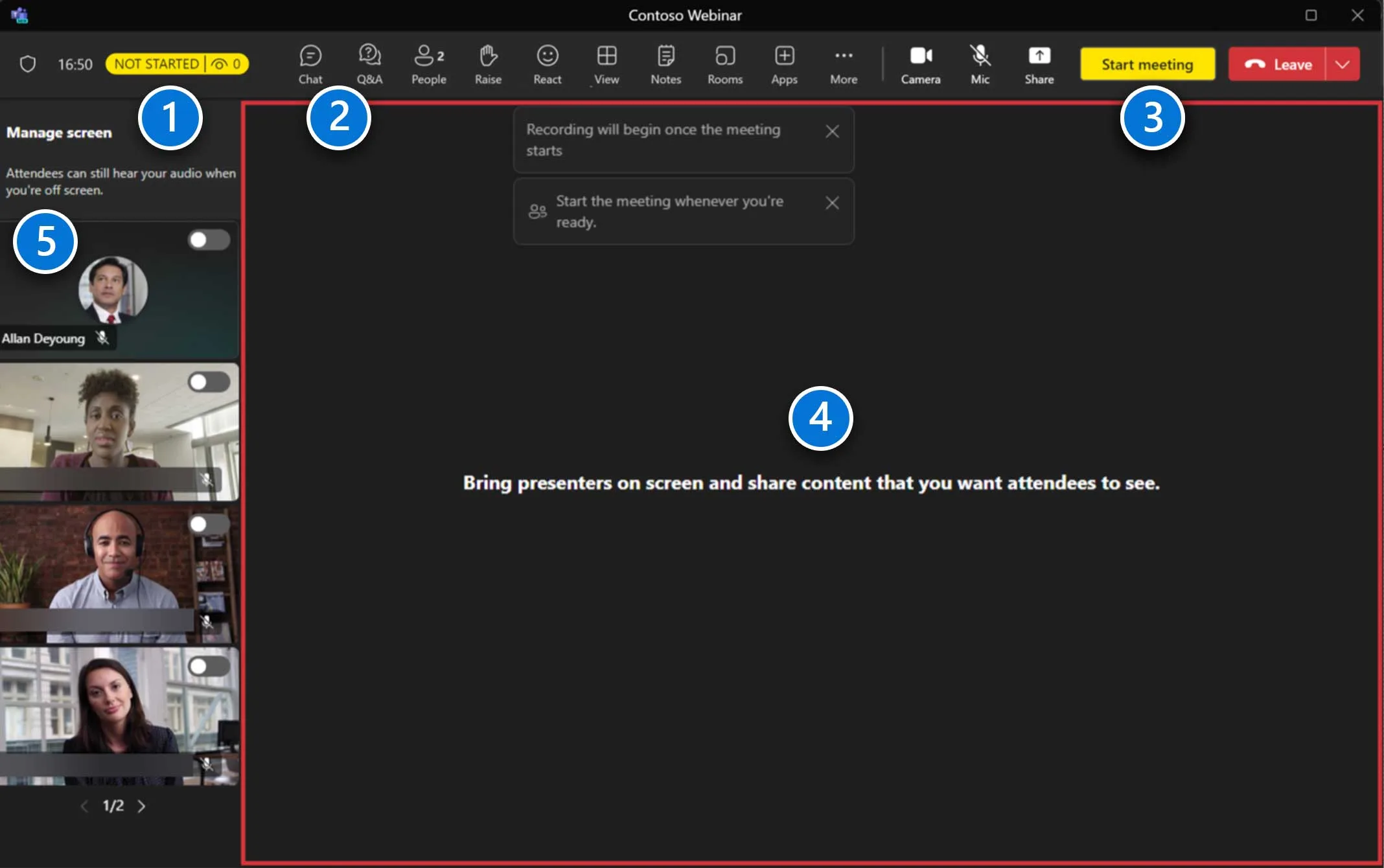Open the Chat panel
The width and height of the screenshot is (1384, 868).
(x=310, y=65)
